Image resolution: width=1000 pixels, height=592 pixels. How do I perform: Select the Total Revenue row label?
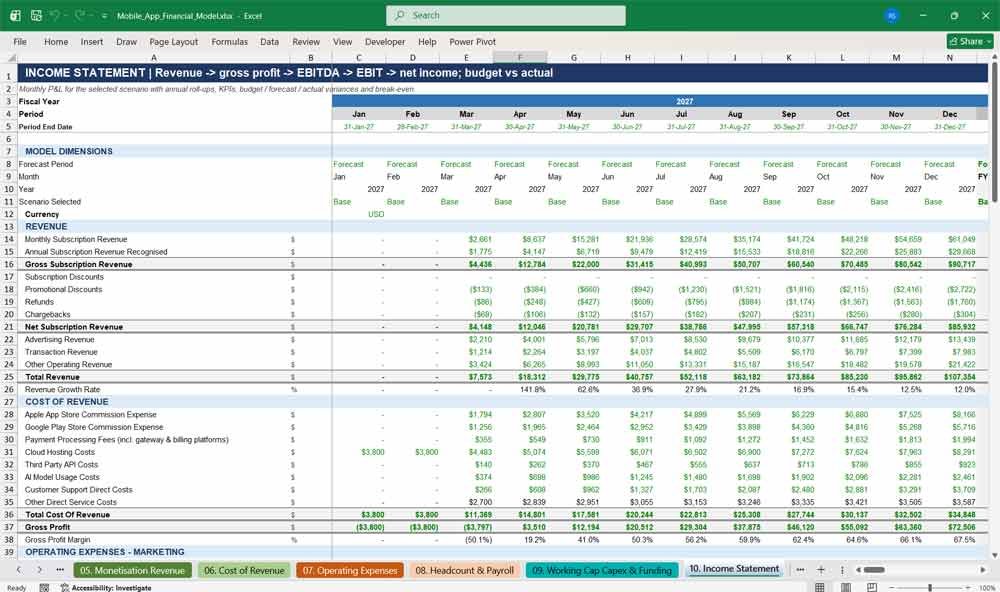pyautogui.click(x=52, y=377)
